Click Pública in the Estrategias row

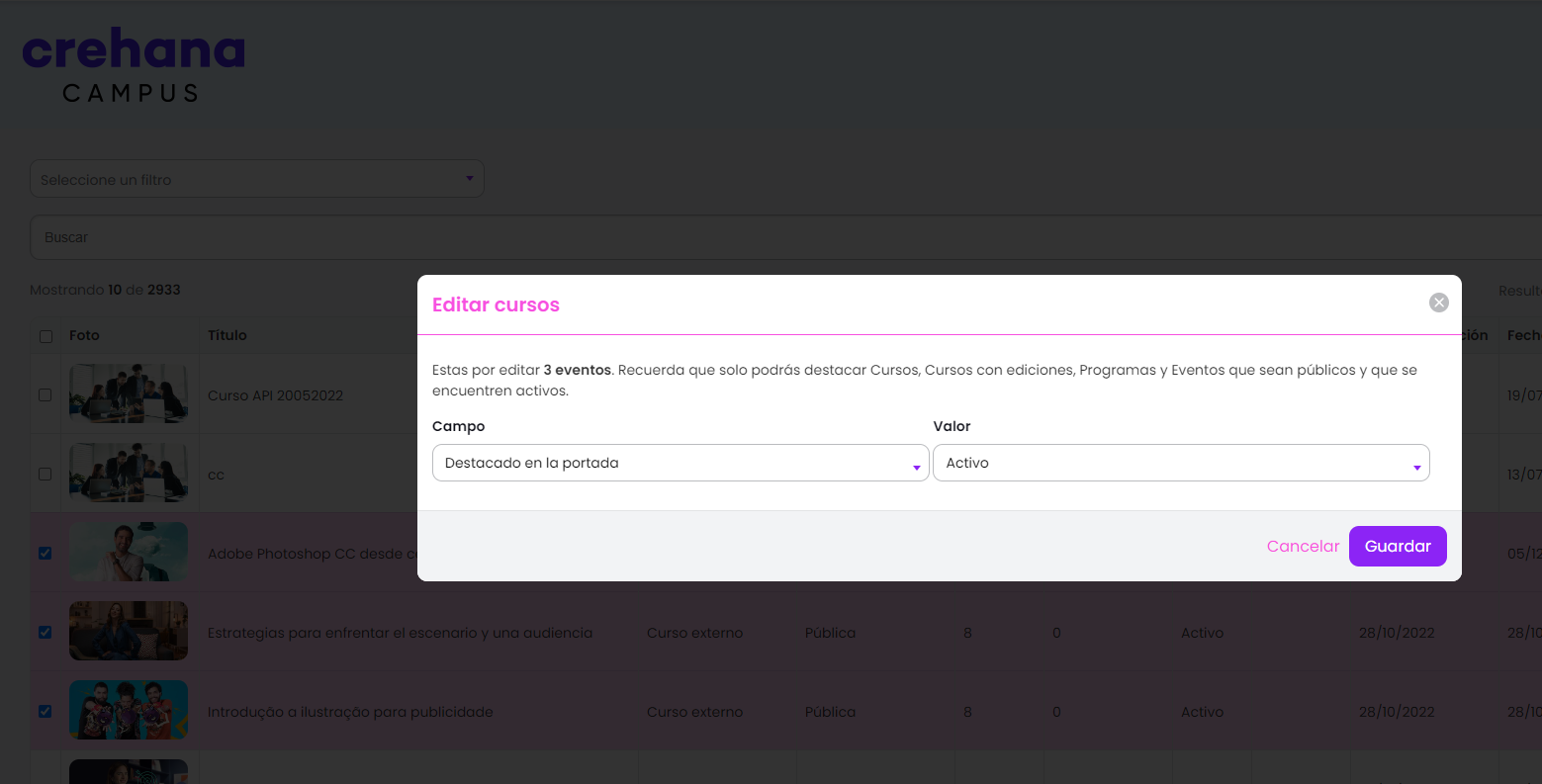(830, 633)
